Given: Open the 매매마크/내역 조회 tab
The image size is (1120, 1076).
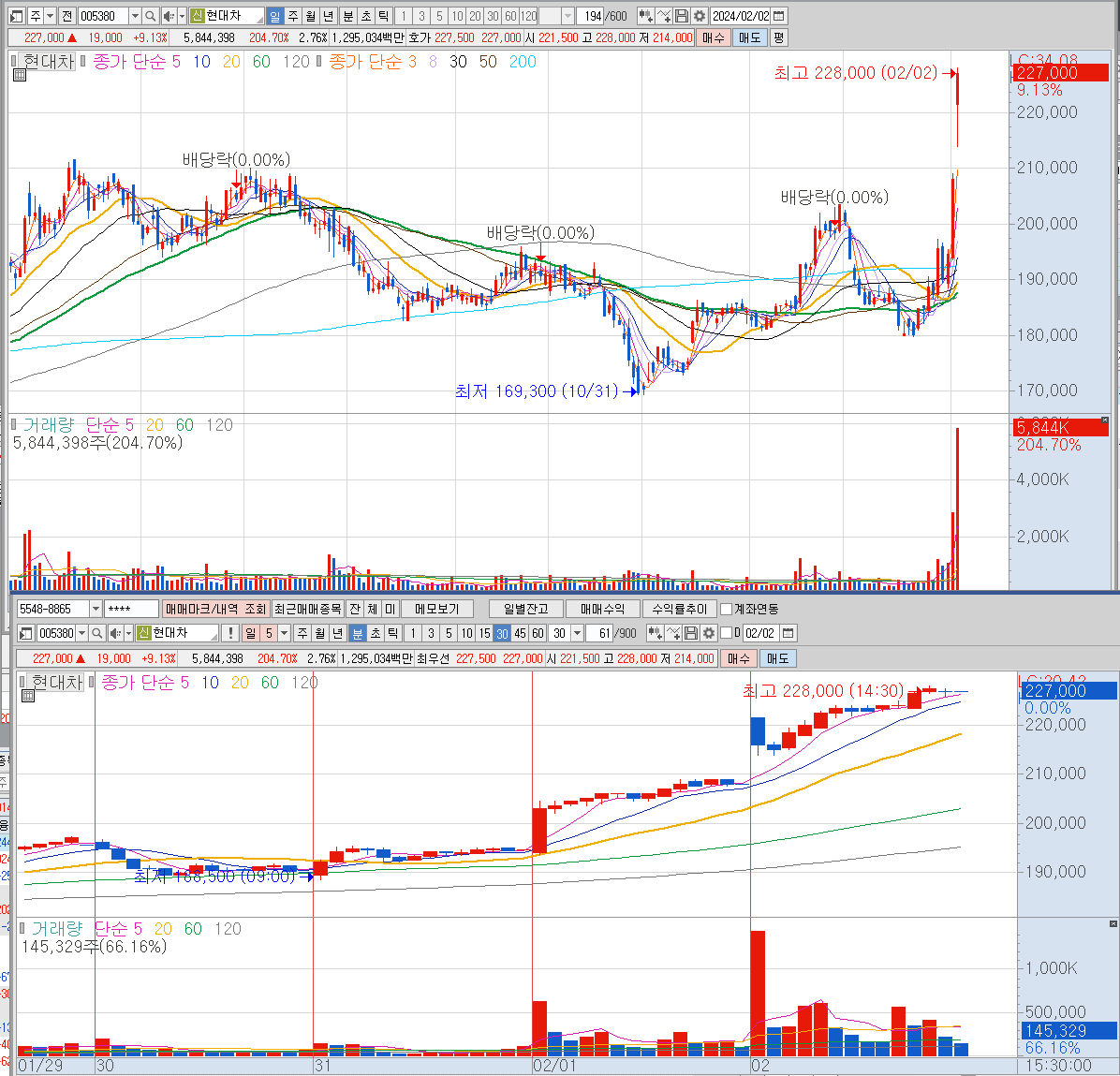Looking at the screenshot, I should [215, 609].
